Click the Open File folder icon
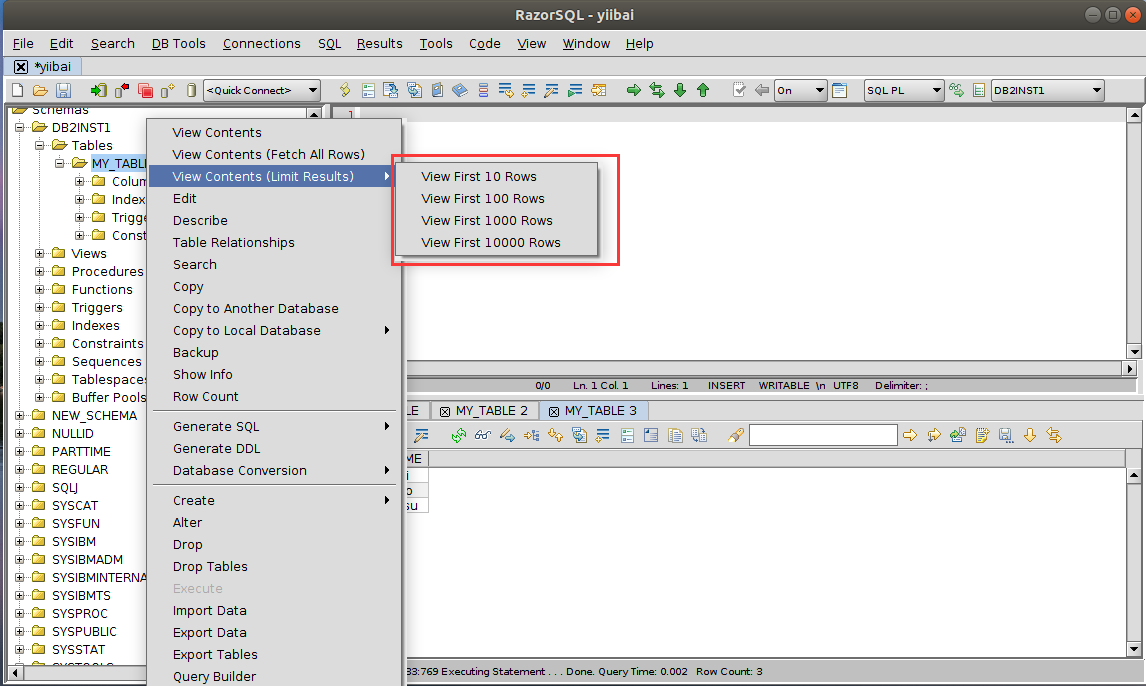This screenshot has height=686, width=1146. click(x=40, y=90)
